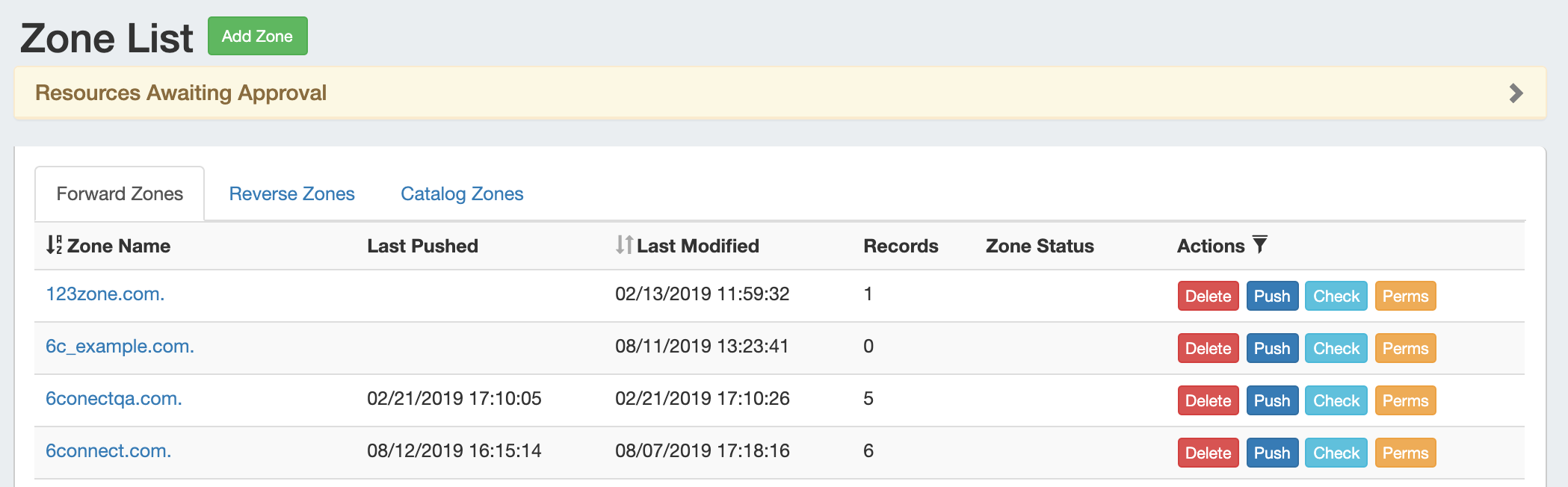
Task: Switch to the Reverse Zones tab
Action: (x=291, y=194)
